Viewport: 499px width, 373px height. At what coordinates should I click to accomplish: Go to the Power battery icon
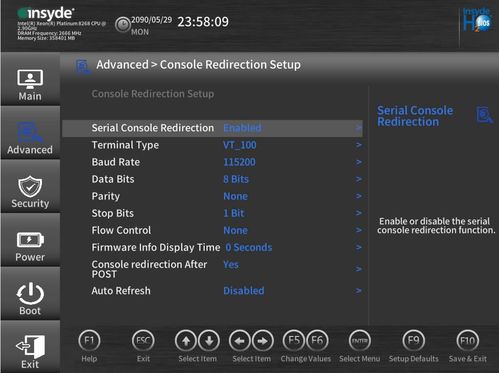30,239
